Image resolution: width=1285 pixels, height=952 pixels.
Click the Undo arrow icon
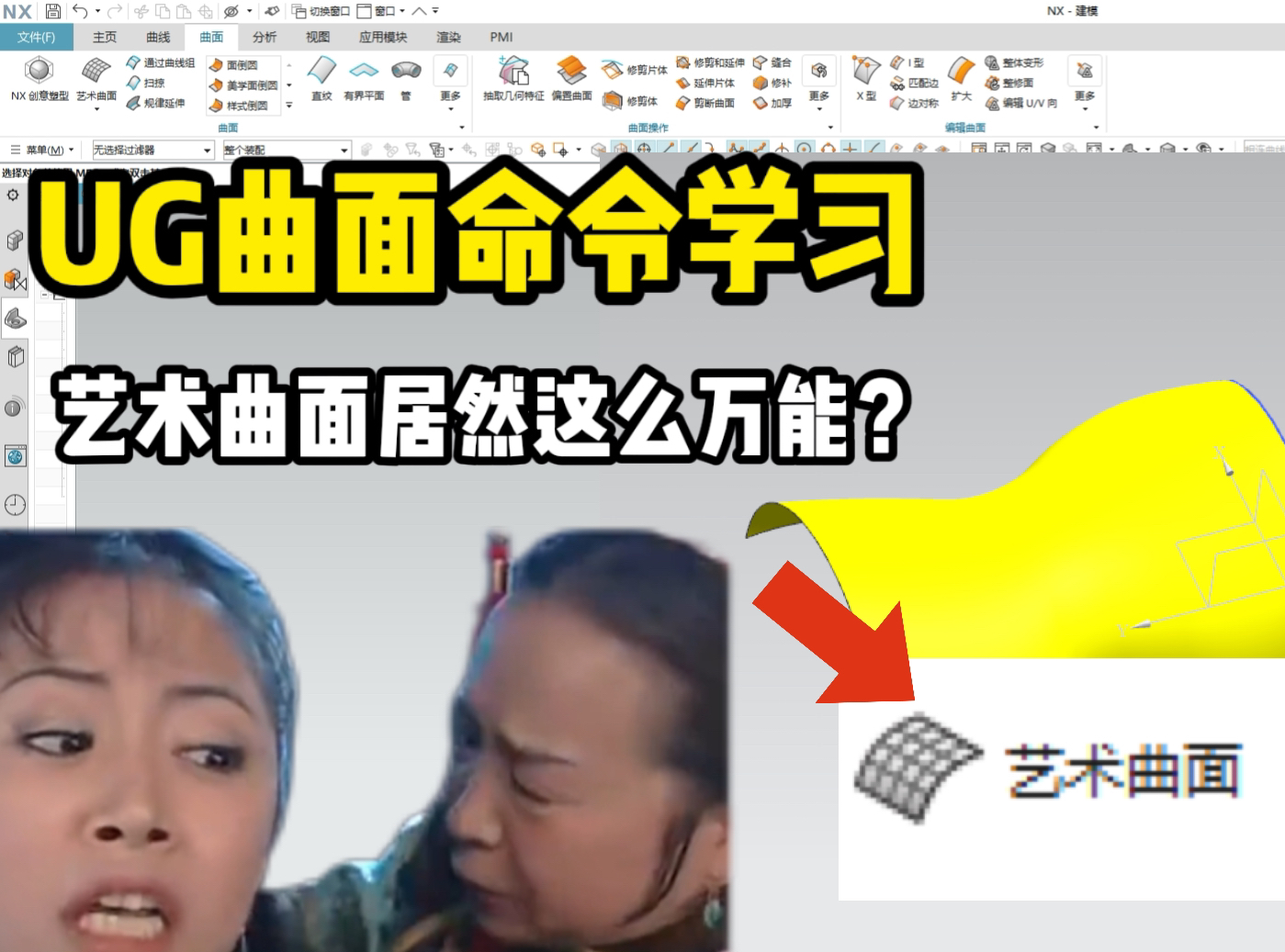[x=81, y=11]
